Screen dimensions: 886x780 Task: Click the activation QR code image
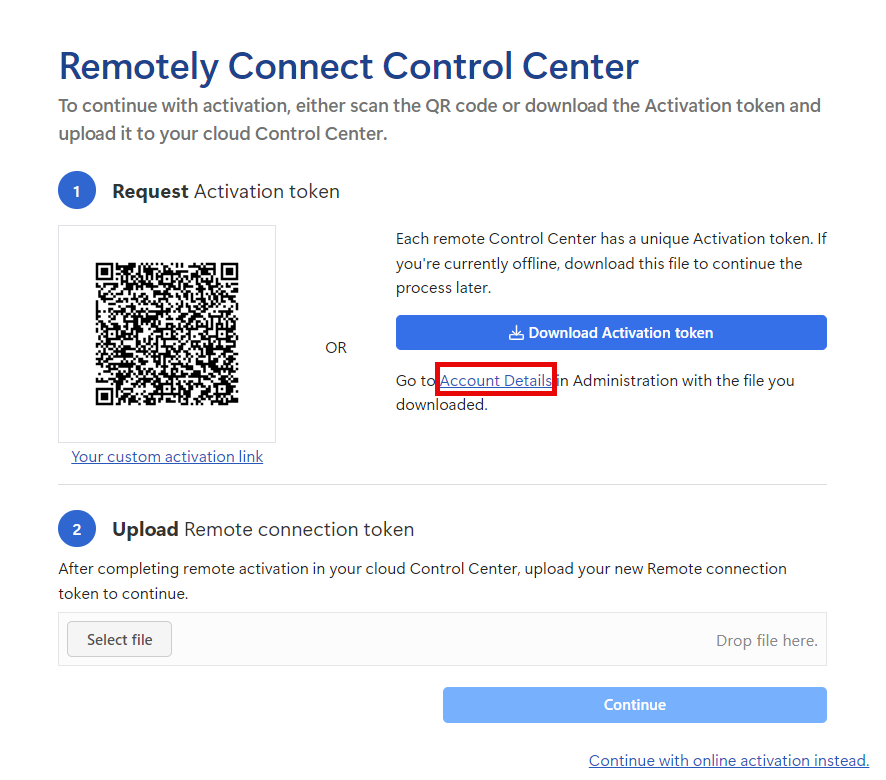167,334
